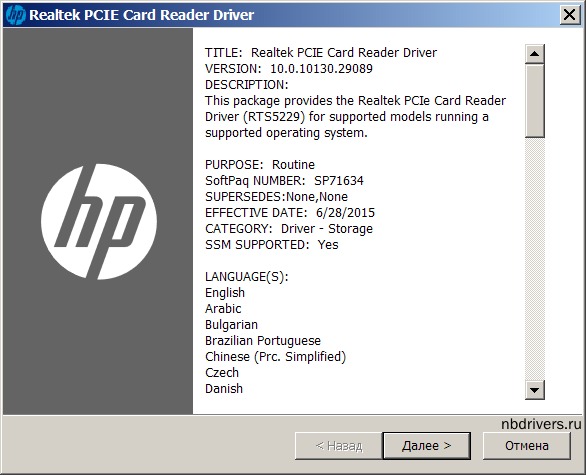The image size is (586, 475).
Task: Click the VERSION 10.0.10130.29089 line
Action: click(289, 69)
